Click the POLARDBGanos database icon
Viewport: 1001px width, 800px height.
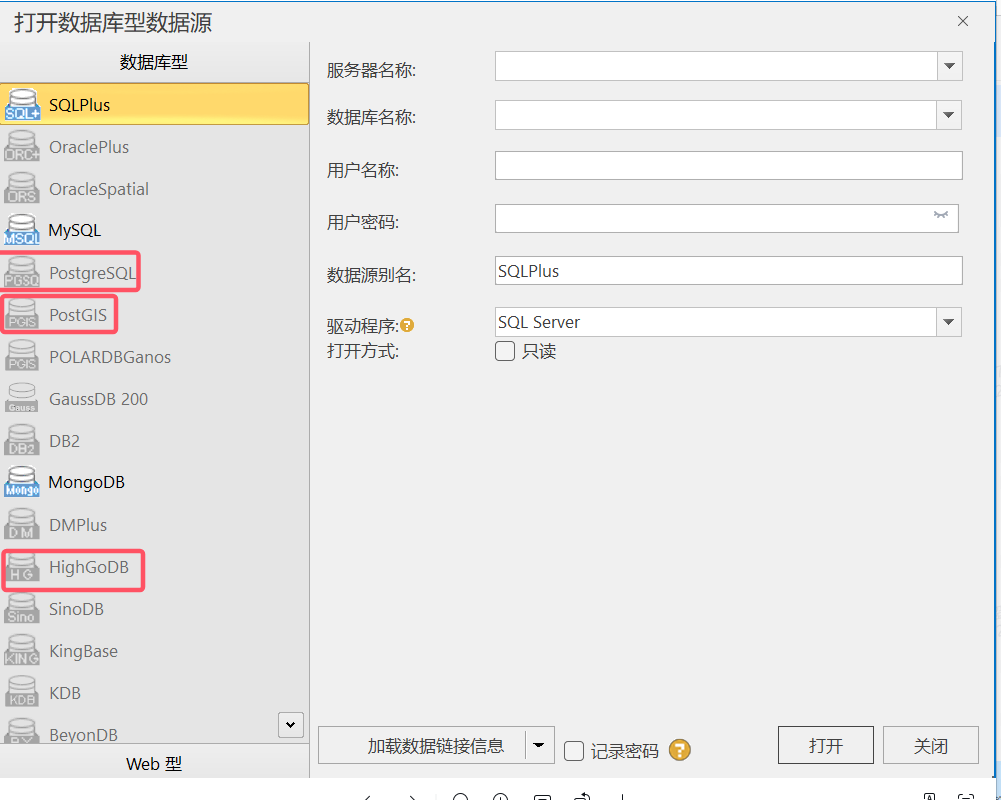coord(22,357)
